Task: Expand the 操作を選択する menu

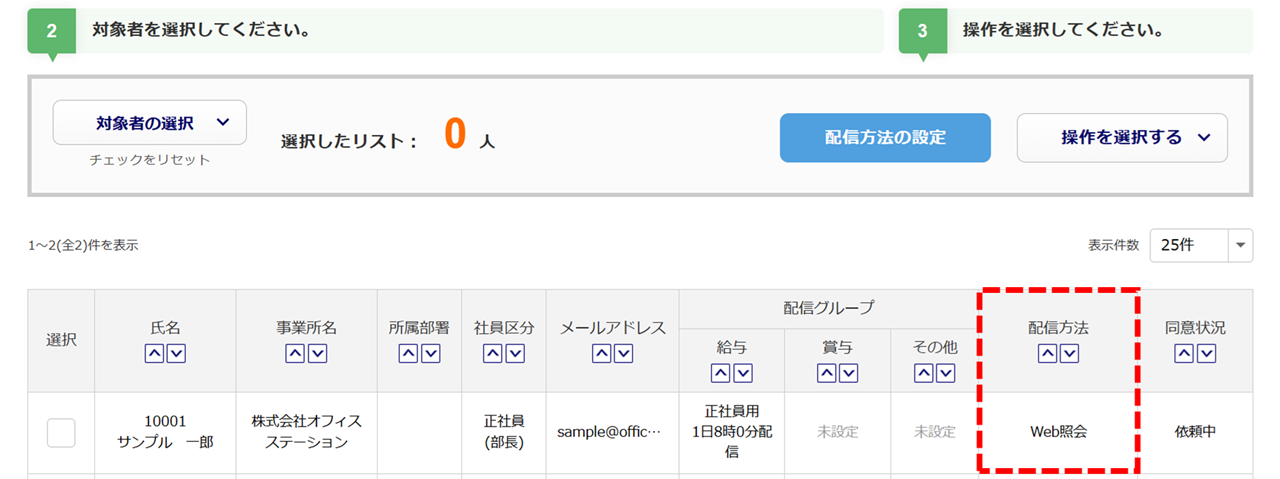Action: [x=1122, y=138]
